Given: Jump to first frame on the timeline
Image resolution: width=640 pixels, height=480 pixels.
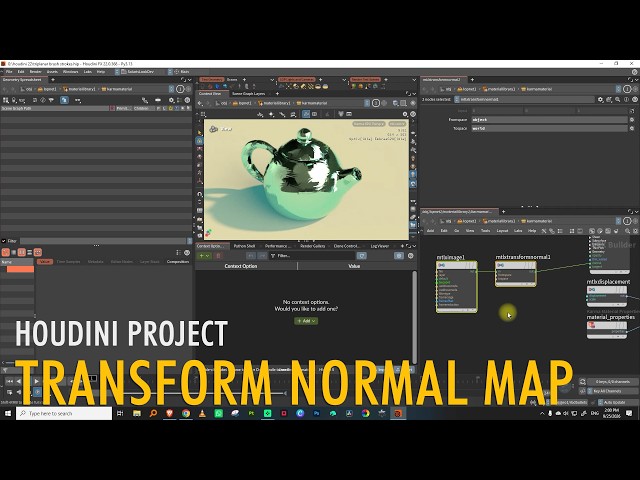Looking at the screenshot, I should tap(9, 381).
